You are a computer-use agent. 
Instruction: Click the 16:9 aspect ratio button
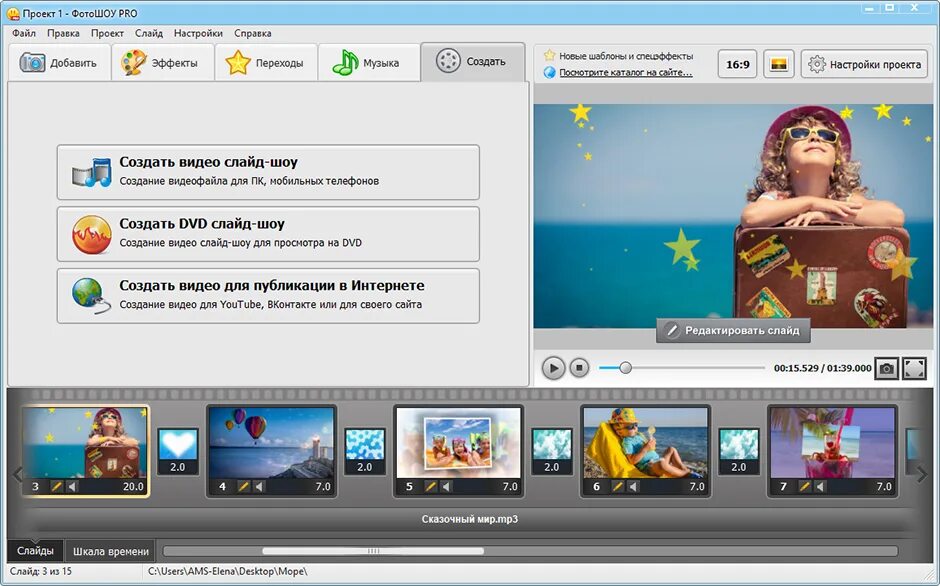click(x=737, y=64)
